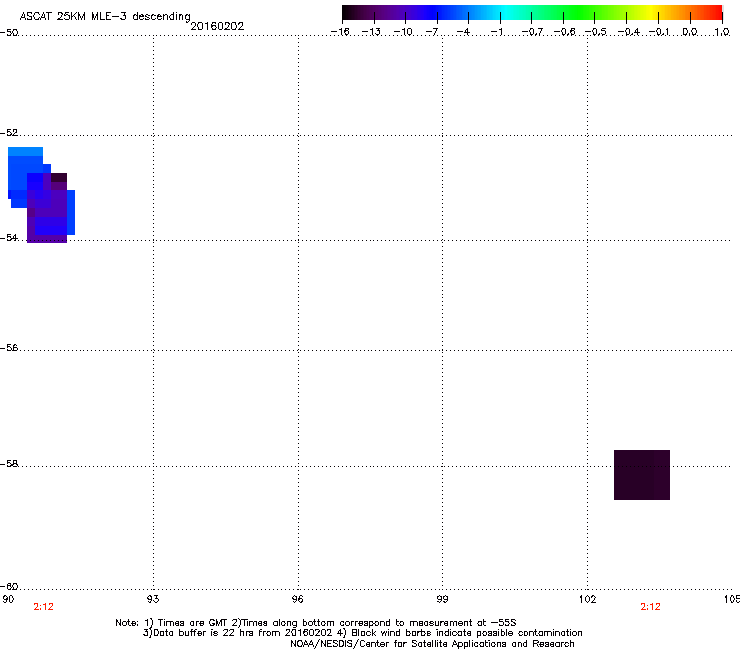Click the dark square data patch near 102E

click(642, 475)
